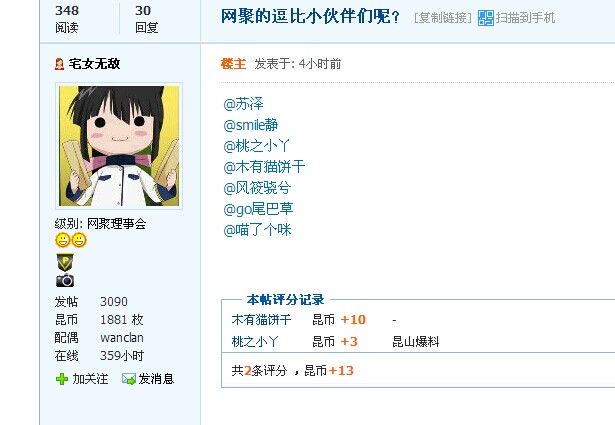Open the mentioned user @木有猫饼干
The image size is (615, 425).
pyautogui.click(x=264, y=167)
